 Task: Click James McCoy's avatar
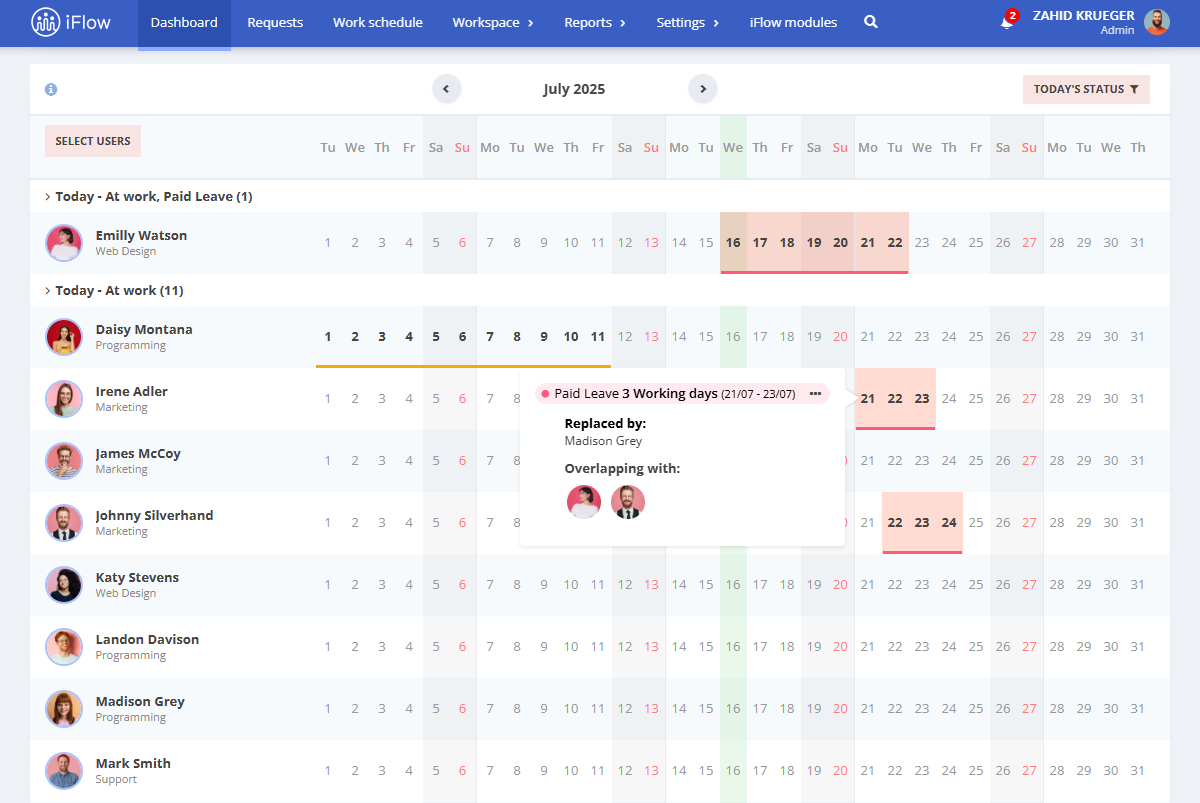[x=64, y=461]
